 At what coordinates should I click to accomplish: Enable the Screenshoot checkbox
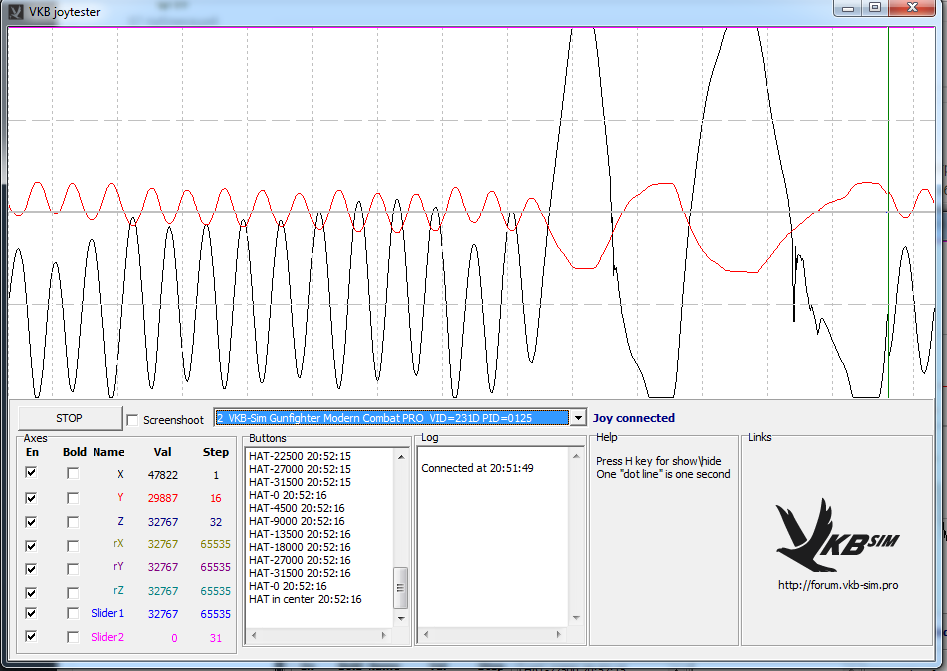[x=133, y=420]
